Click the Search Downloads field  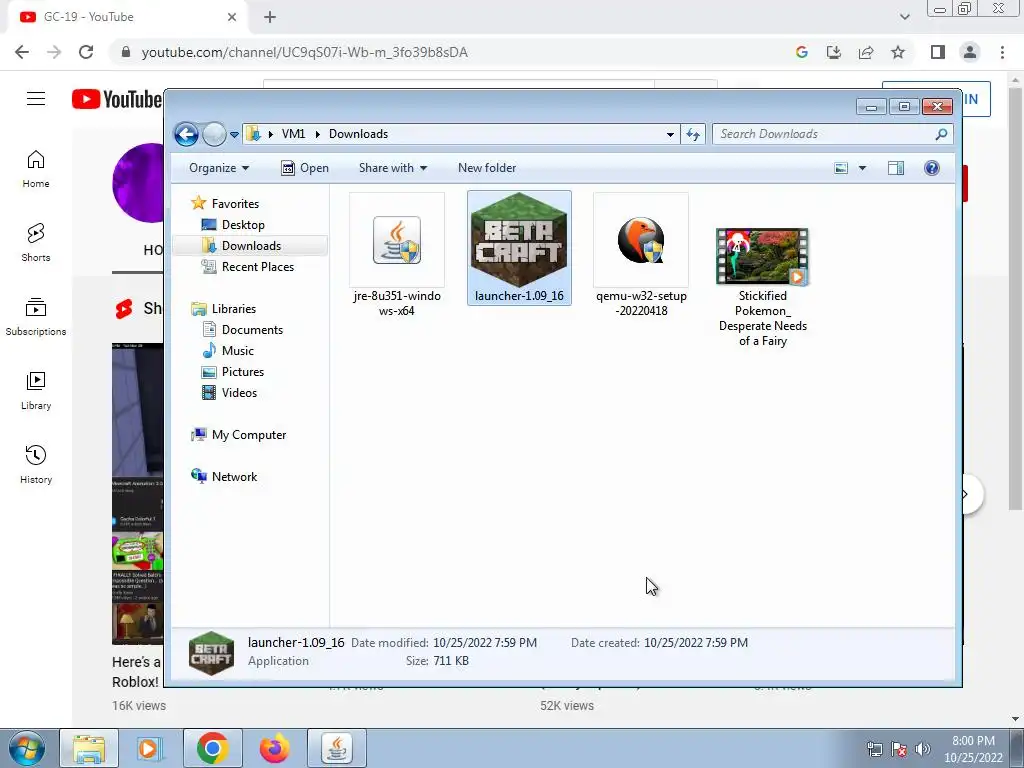click(x=833, y=135)
